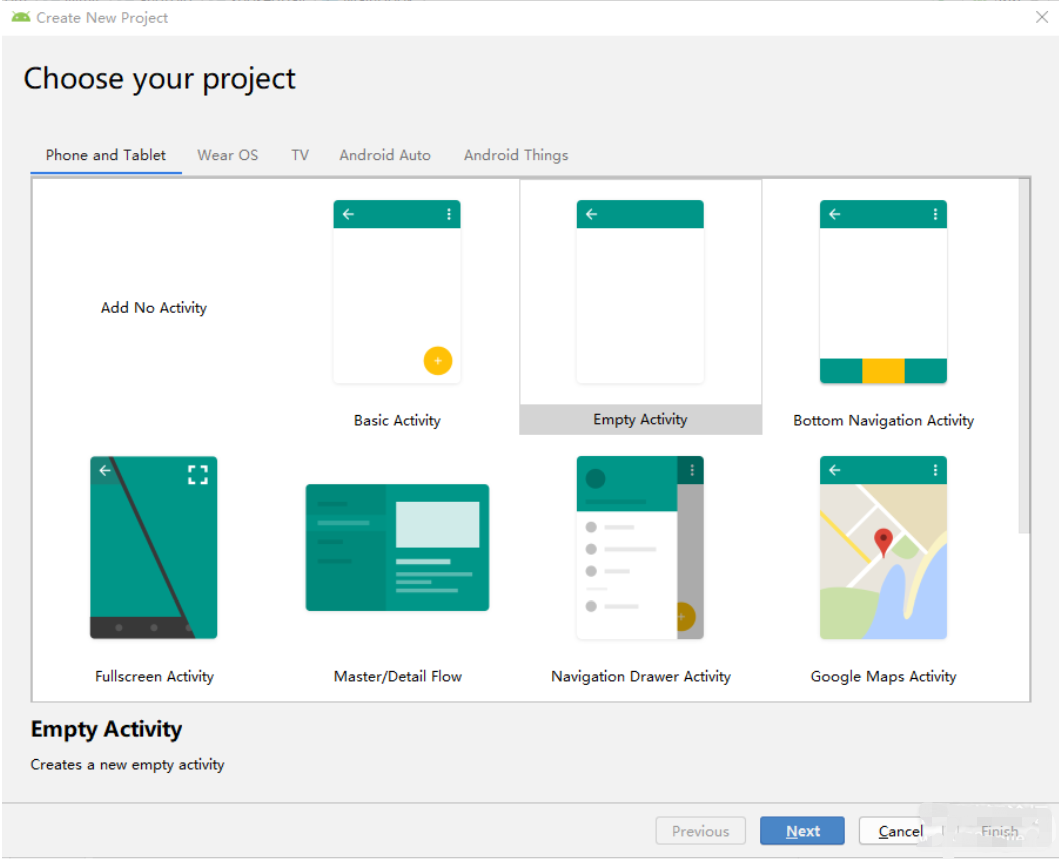Open the Android Things tab

516,155
